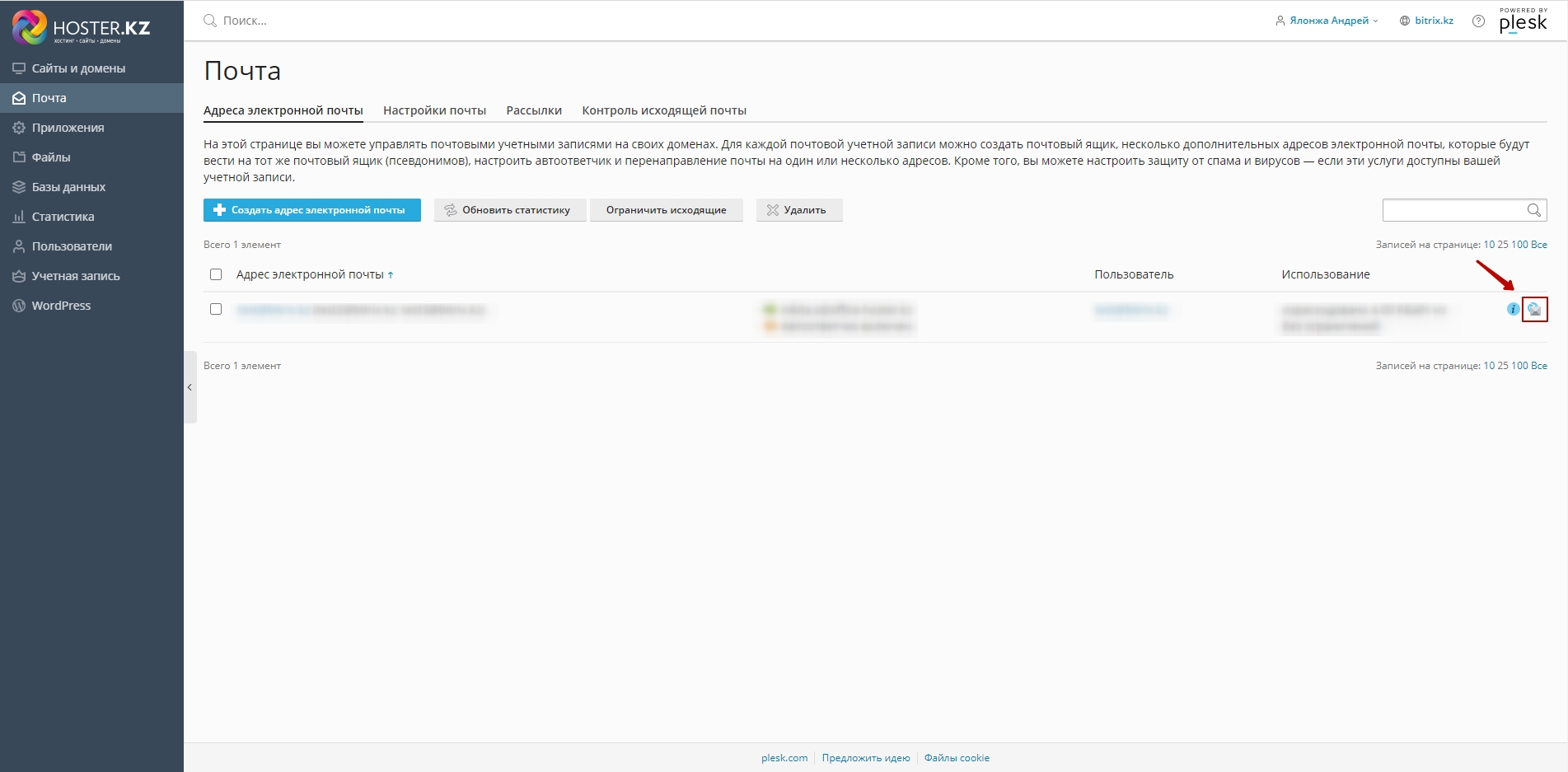Open Сайты и домены in sidebar
Screen dimensions: 1568x772
(x=91, y=68)
